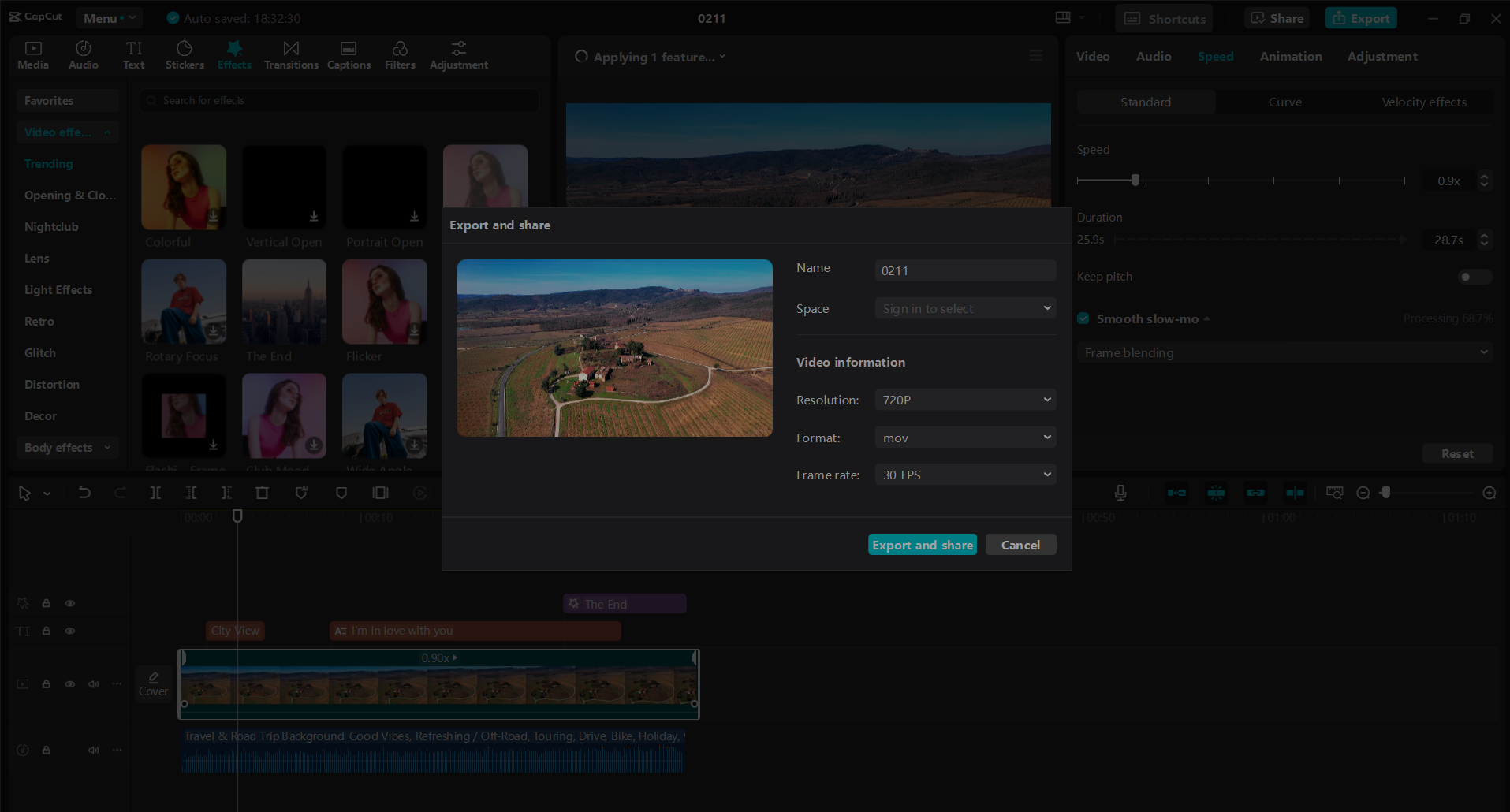1510x812 pixels.
Task: Expand the Body effects category
Action: coord(68,447)
